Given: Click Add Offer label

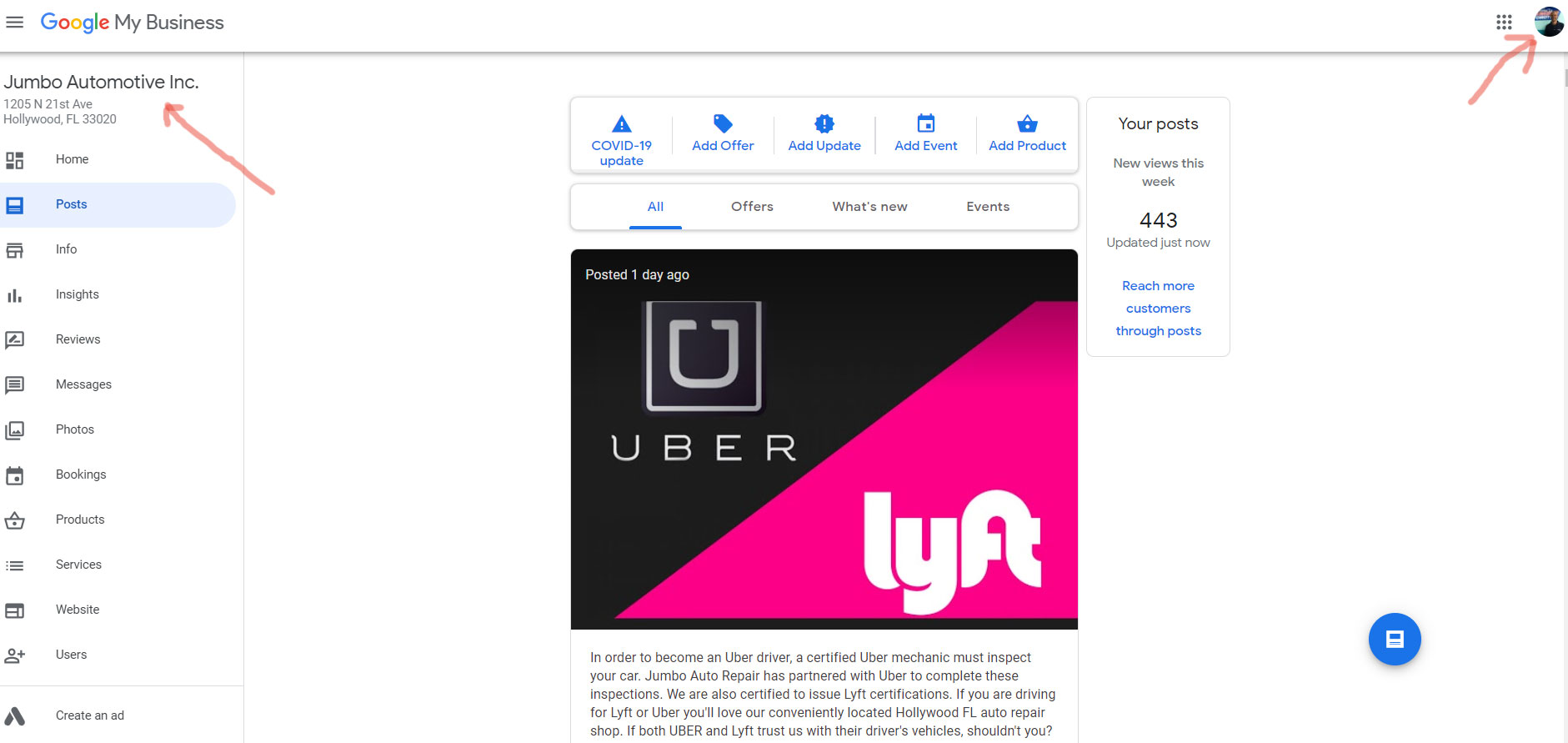Looking at the screenshot, I should tap(723, 146).
